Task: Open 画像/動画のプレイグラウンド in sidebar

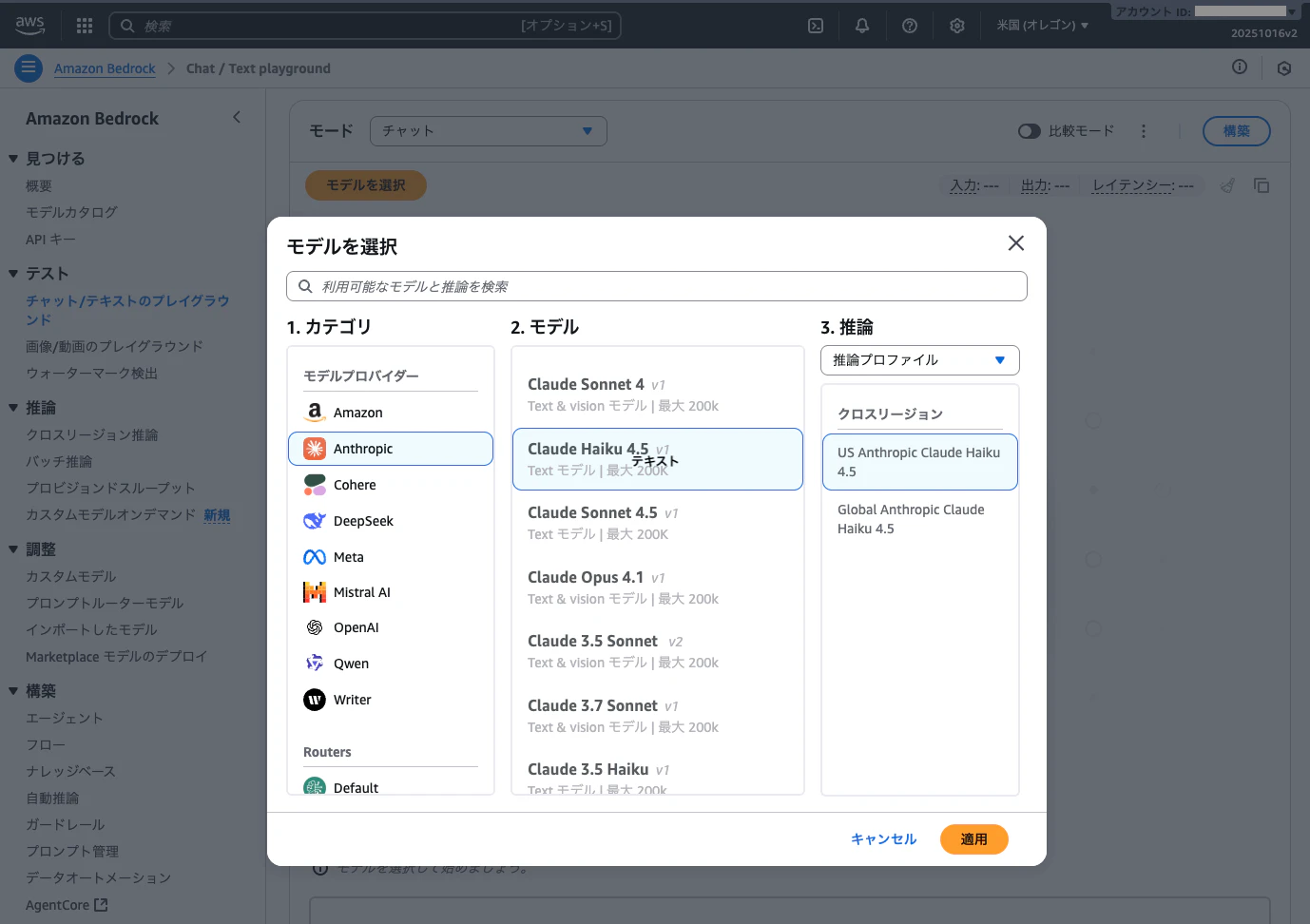Action: coord(114,346)
